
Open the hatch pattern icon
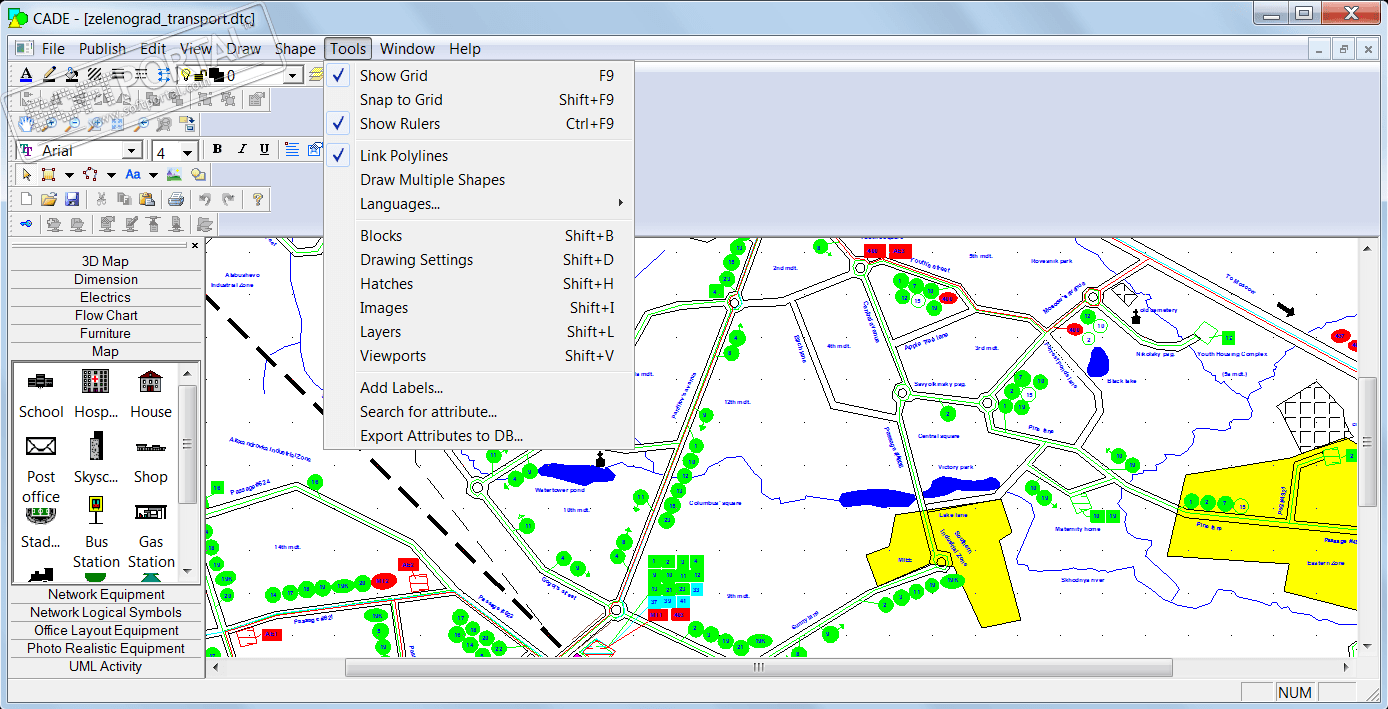(94, 74)
